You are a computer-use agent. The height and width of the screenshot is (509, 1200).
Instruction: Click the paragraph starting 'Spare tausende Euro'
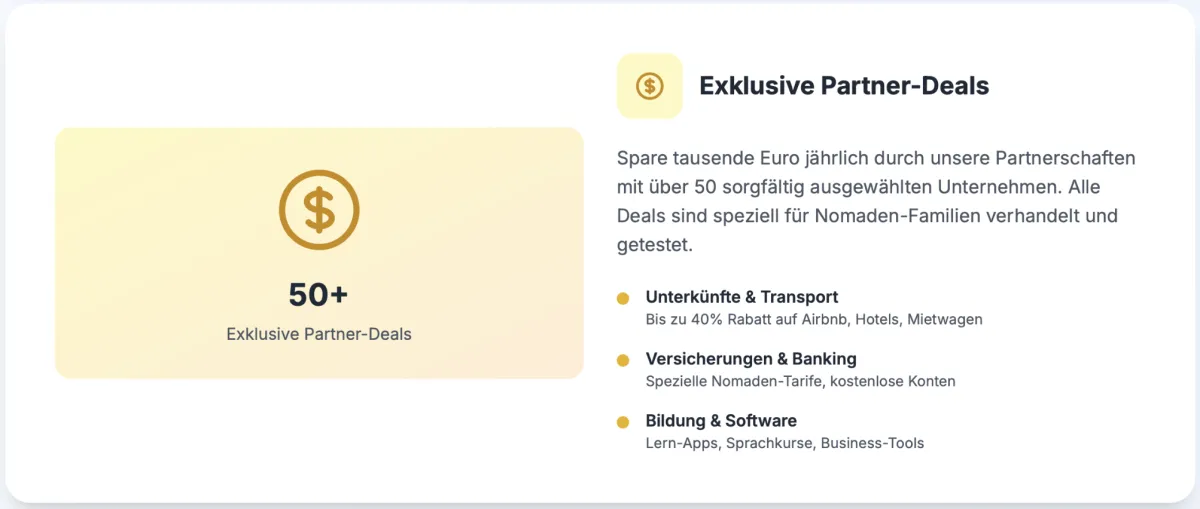870,201
